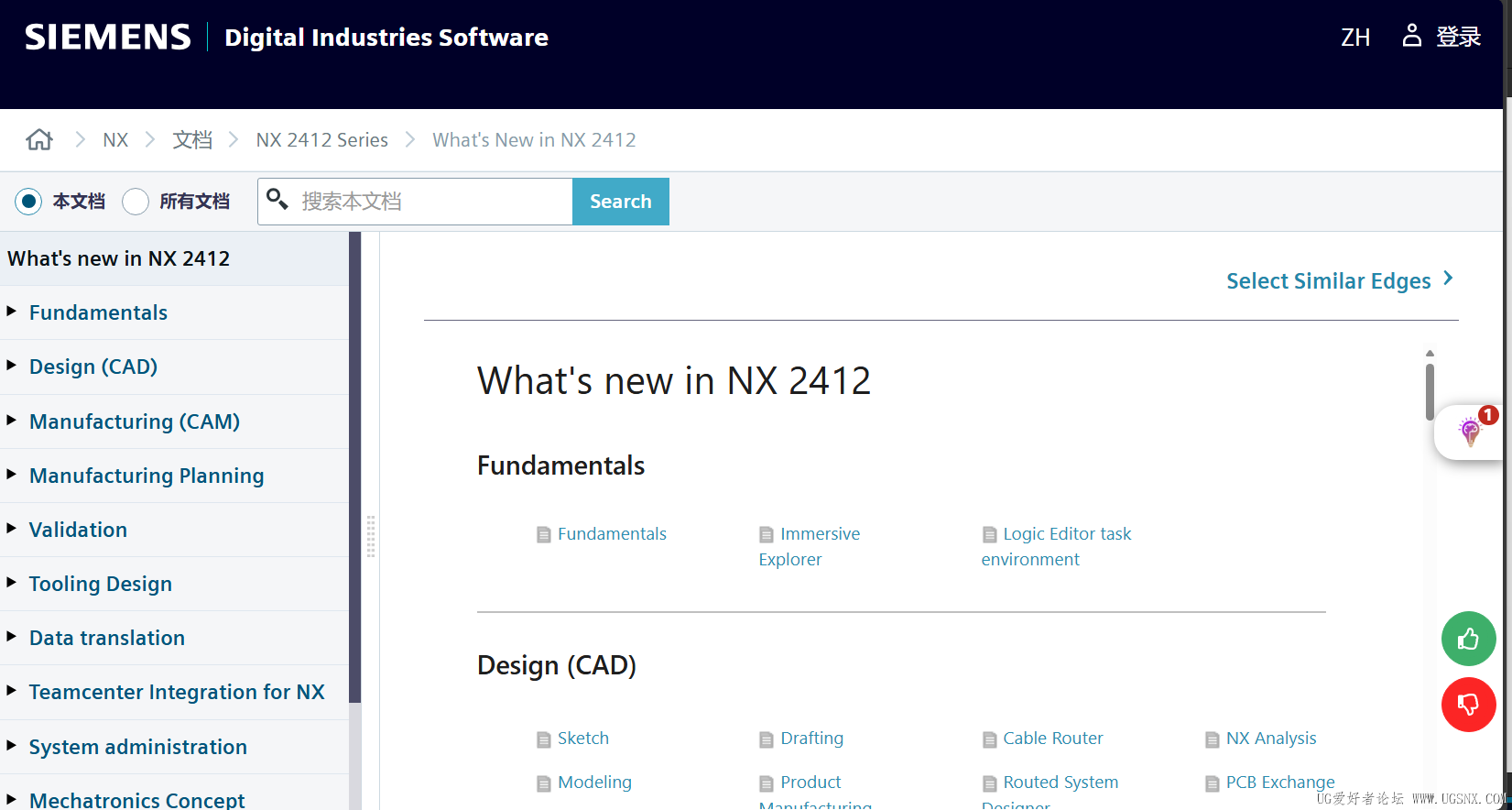Open the Drafting topic link
This screenshot has height=810, width=1512.
[x=811, y=739]
